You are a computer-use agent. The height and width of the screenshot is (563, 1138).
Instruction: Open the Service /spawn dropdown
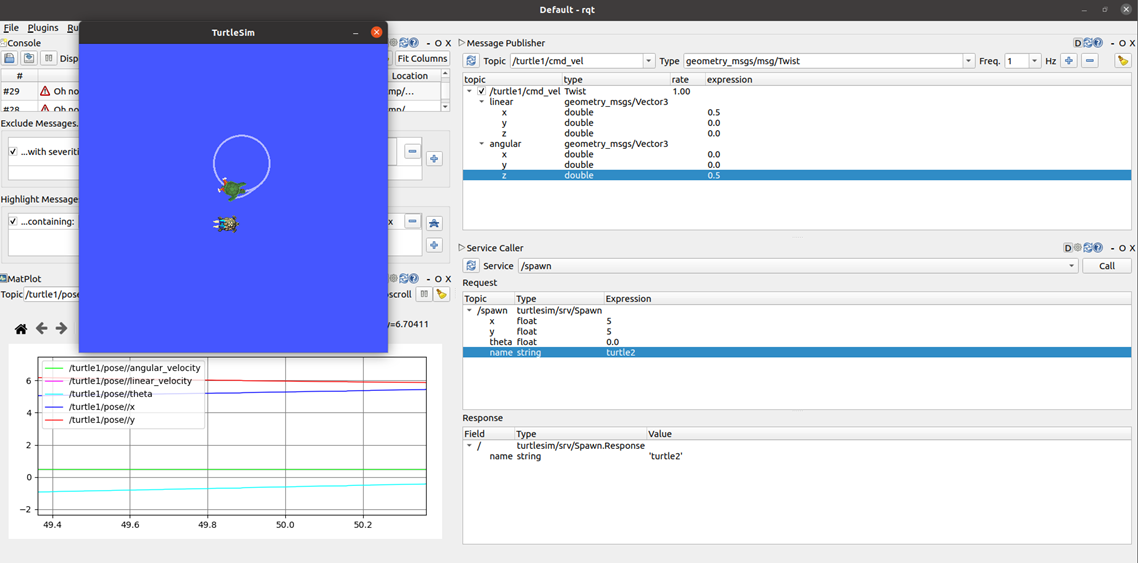pyautogui.click(x=1073, y=266)
